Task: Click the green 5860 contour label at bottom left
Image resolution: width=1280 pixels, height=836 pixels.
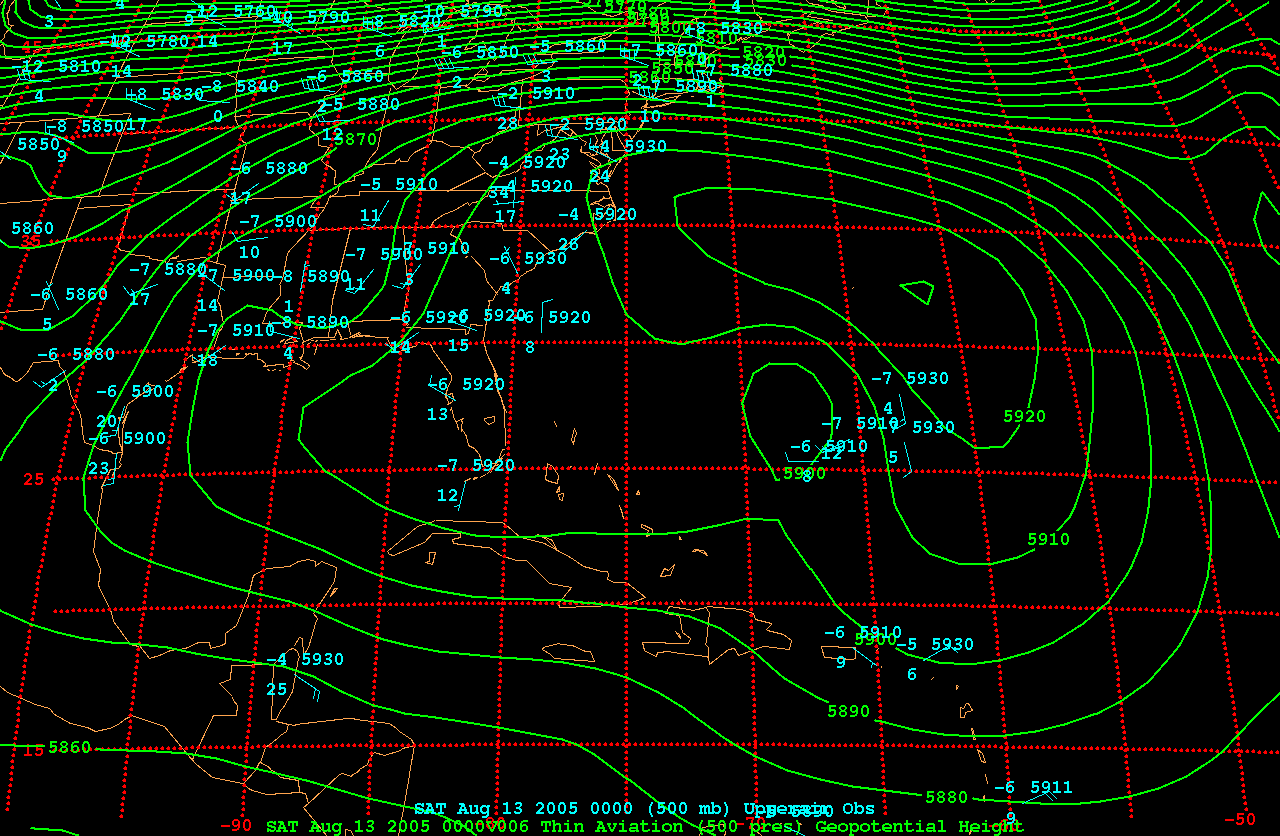Action: tap(69, 747)
